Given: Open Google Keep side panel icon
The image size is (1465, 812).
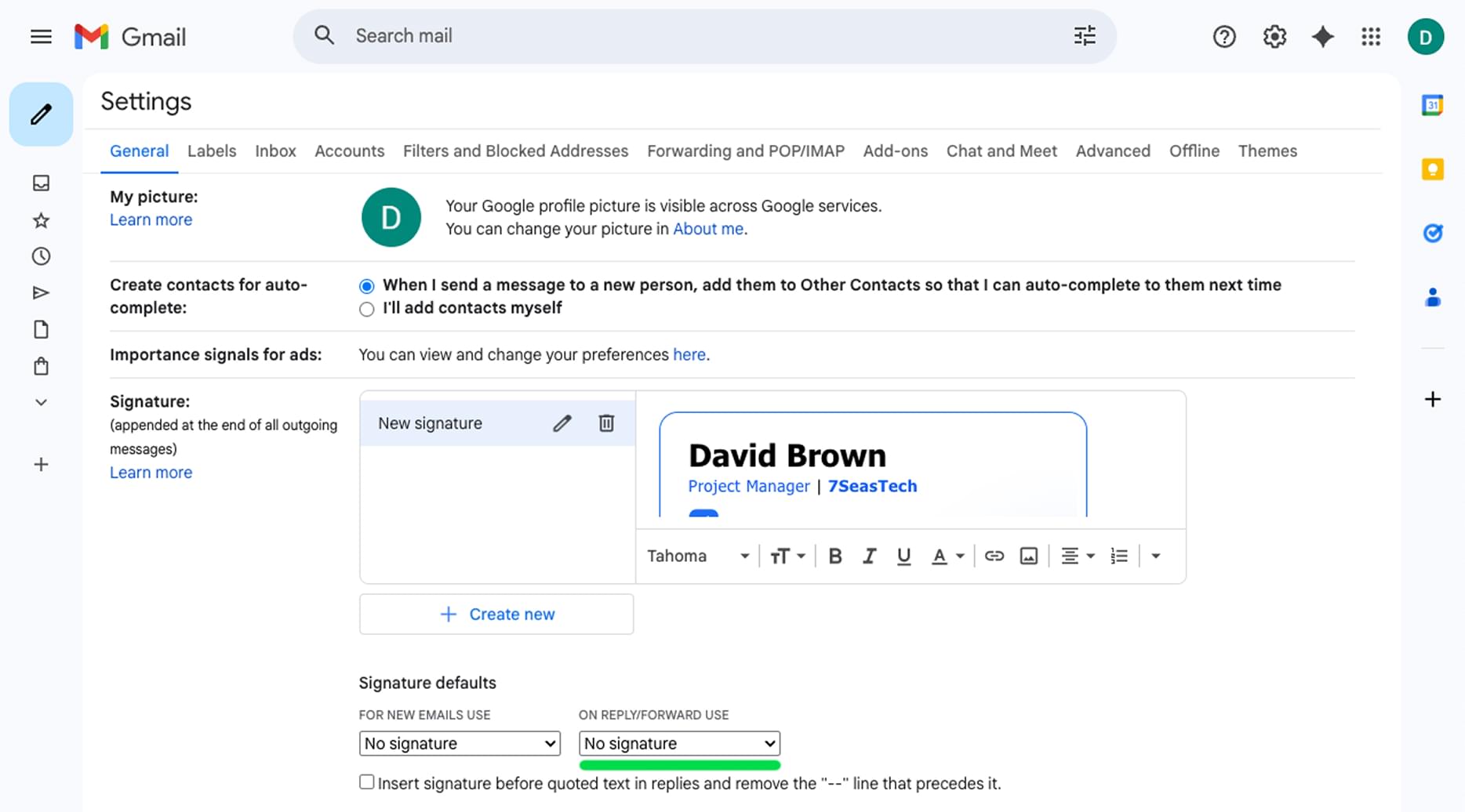Looking at the screenshot, I should pyautogui.click(x=1432, y=169).
